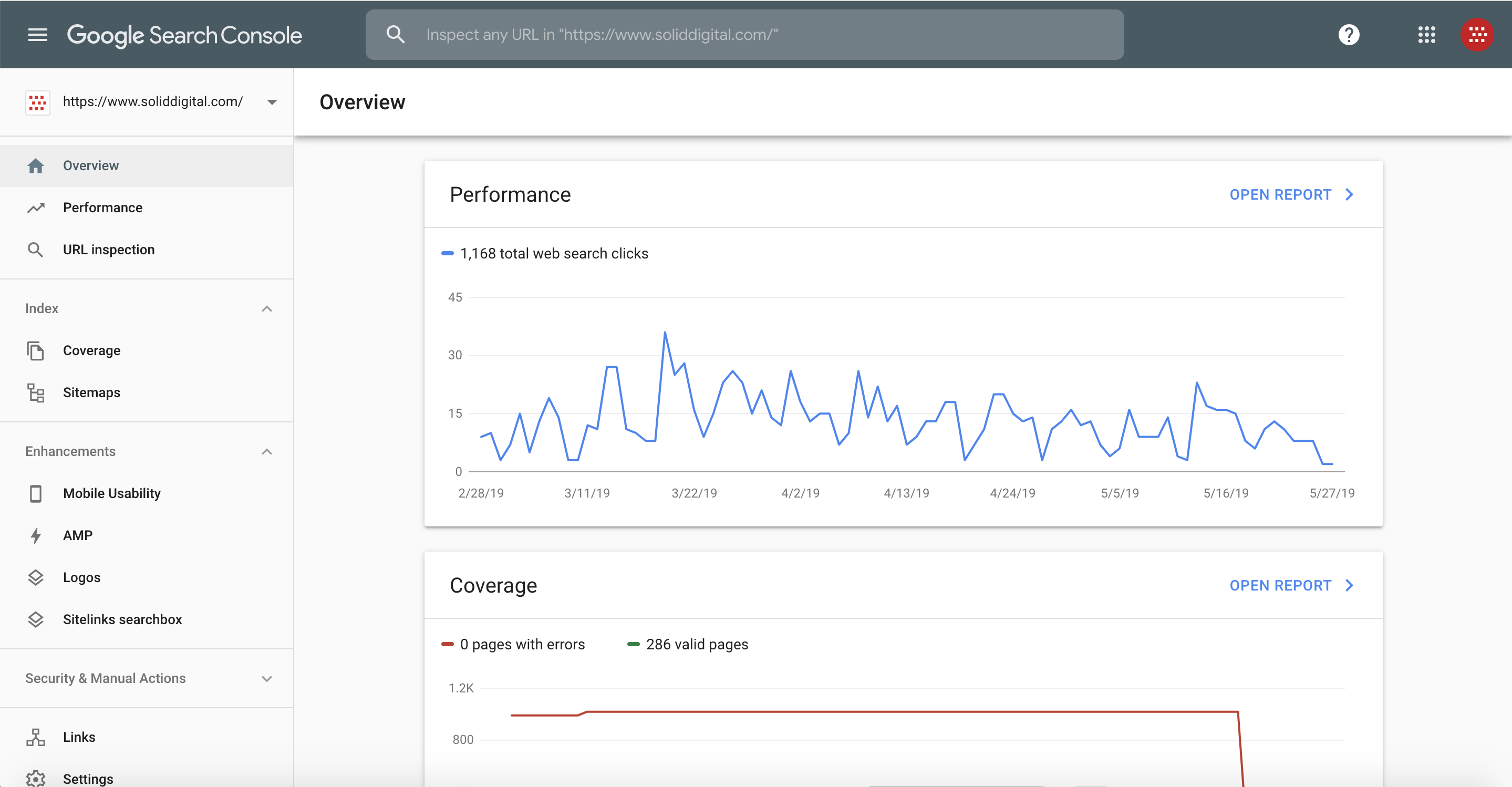Open the property selector dropdown arrow
This screenshot has width=1512, height=787.
pyautogui.click(x=272, y=102)
